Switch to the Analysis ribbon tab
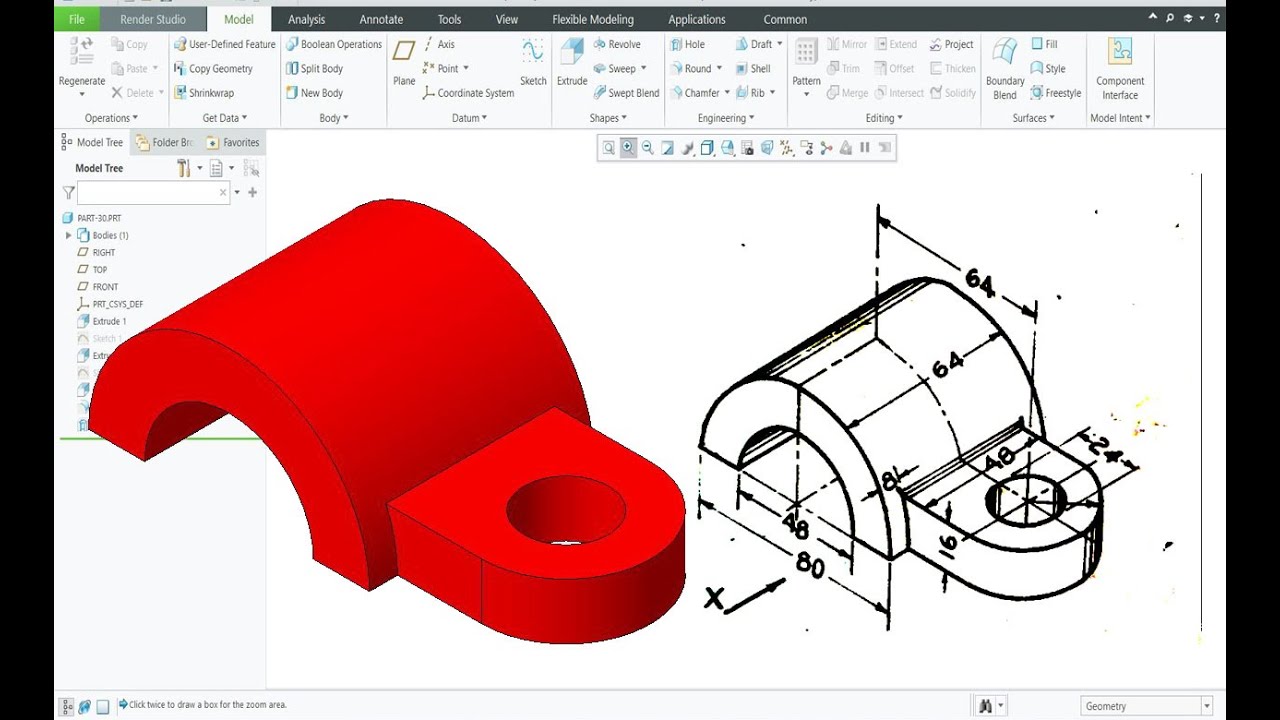The height and width of the screenshot is (720, 1280). 306,19
